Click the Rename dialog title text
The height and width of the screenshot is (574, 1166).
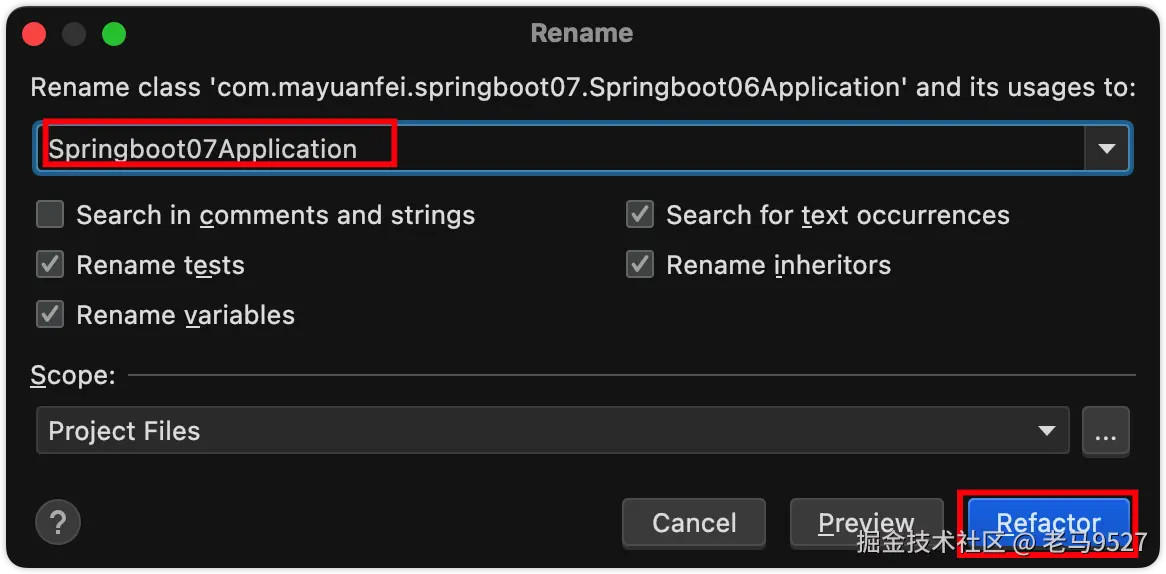(582, 33)
